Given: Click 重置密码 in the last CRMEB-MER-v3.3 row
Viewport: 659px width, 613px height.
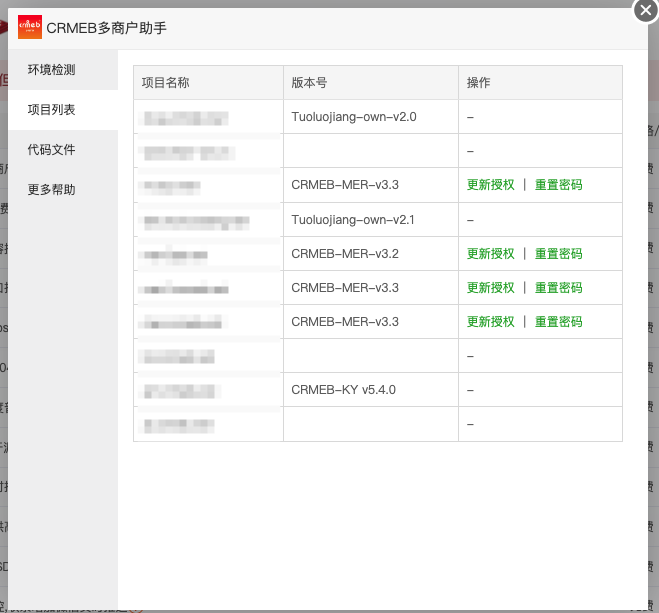Looking at the screenshot, I should tap(558, 322).
